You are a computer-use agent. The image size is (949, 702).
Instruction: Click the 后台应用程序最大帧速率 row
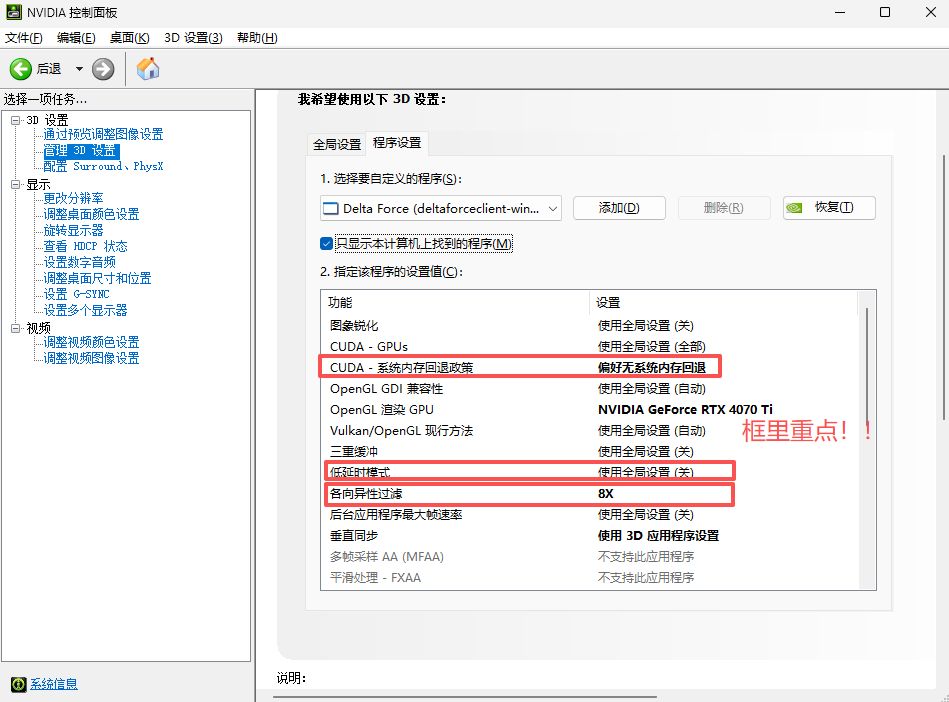(x=590, y=514)
